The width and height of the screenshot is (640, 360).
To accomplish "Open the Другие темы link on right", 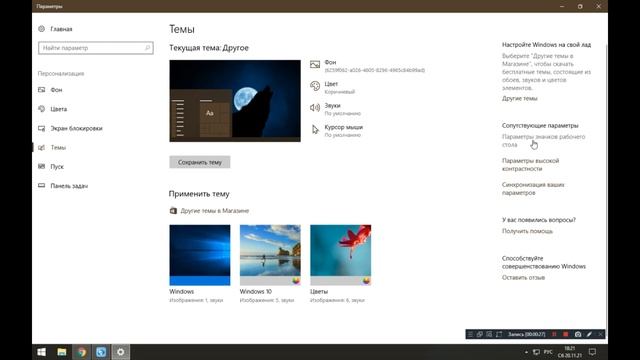I will (x=520, y=98).
